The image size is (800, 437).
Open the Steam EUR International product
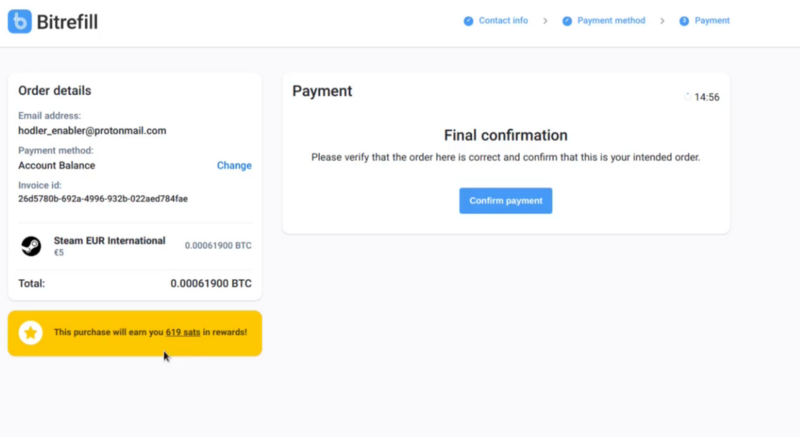pos(110,241)
